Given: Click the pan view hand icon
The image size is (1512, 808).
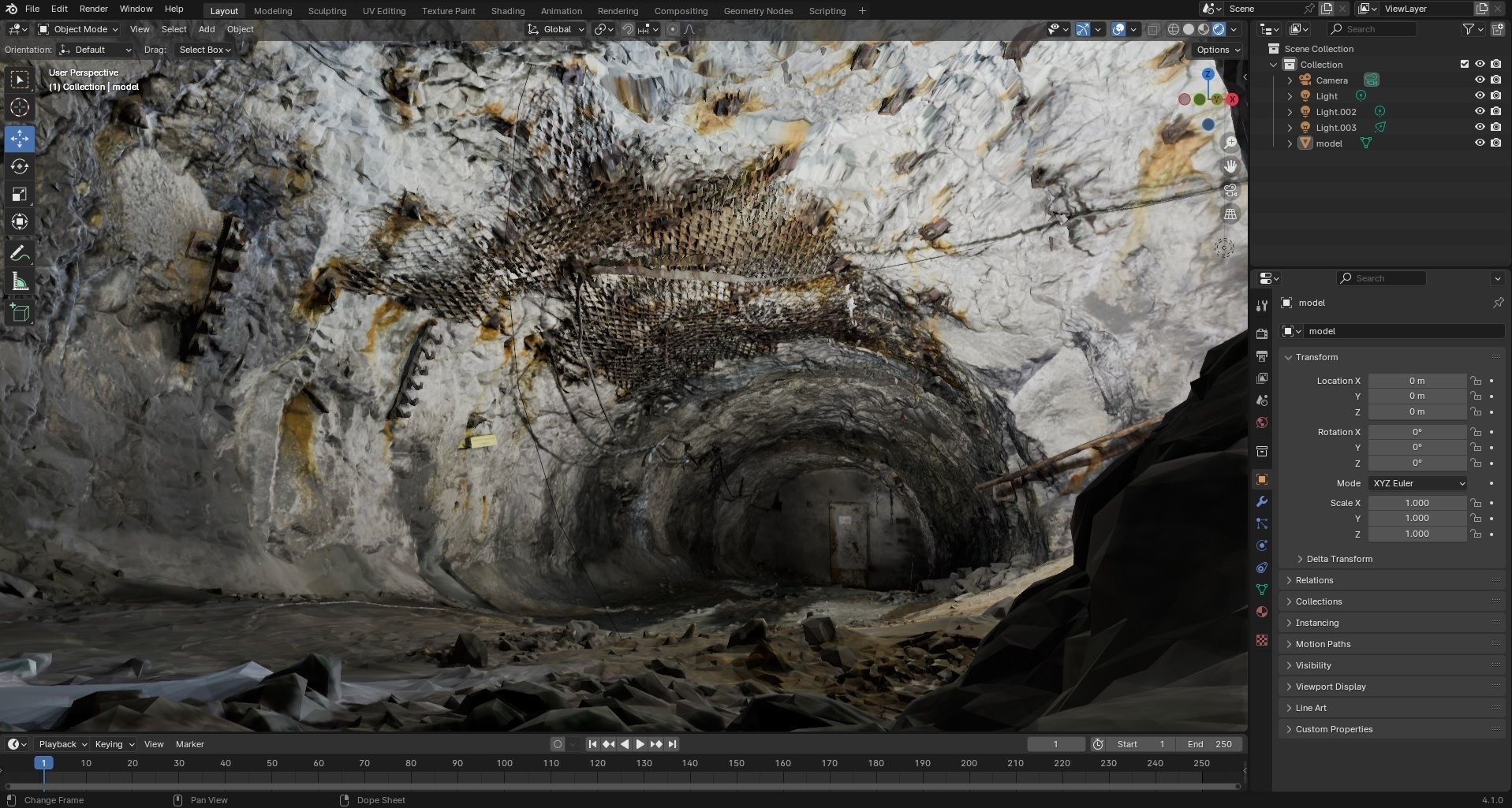Looking at the screenshot, I should coord(1230,166).
